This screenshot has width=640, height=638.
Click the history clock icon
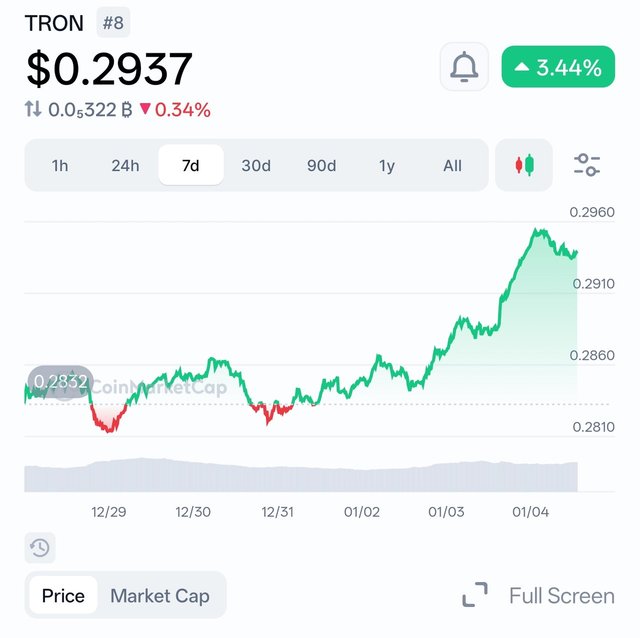click(x=40, y=547)
